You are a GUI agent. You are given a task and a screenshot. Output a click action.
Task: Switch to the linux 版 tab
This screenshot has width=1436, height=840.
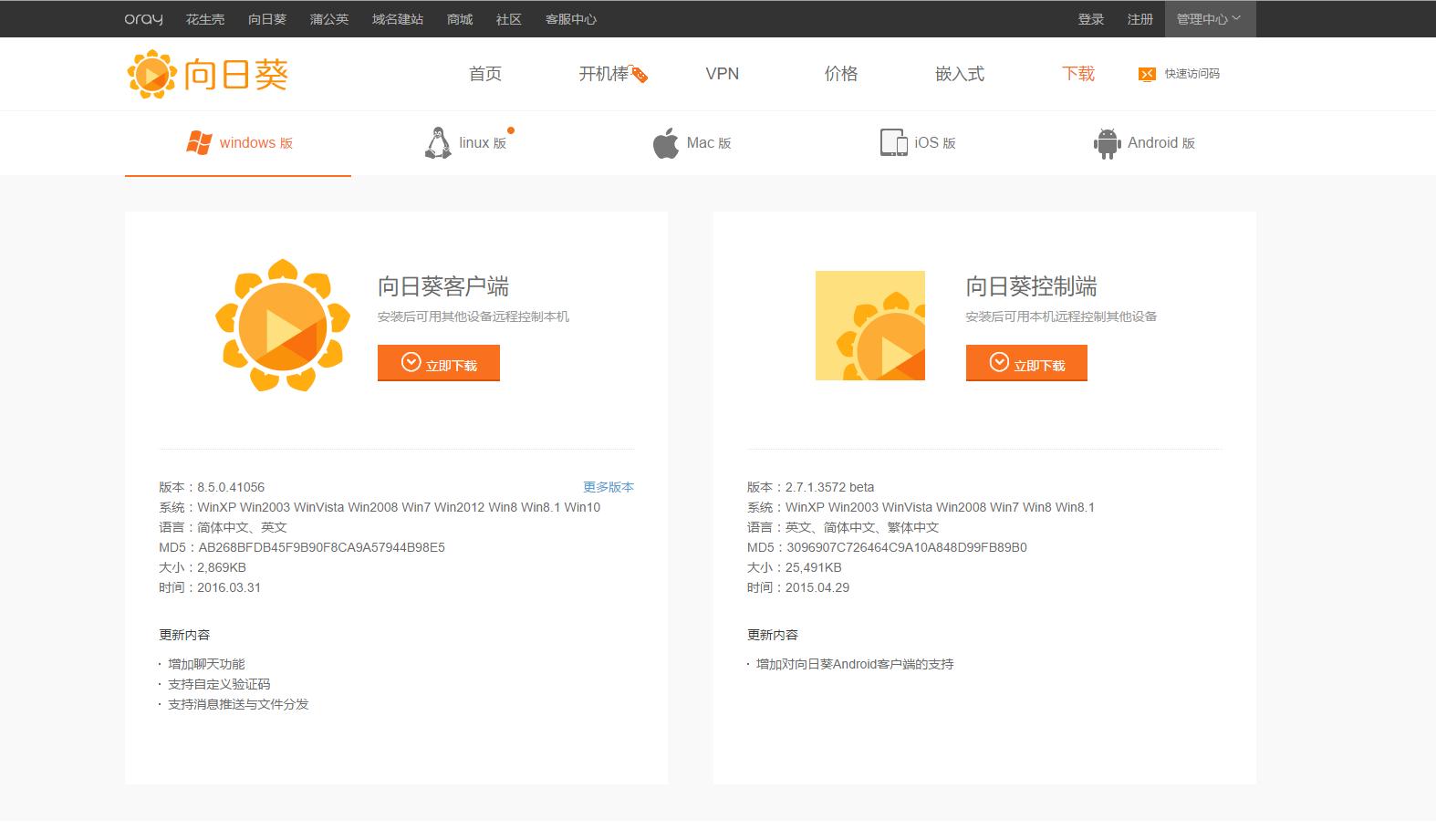pyautogui.click(x=465, y=143)
